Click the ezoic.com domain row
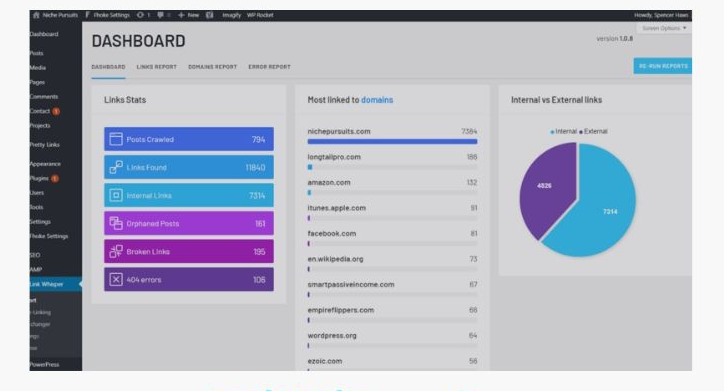Screen dimensions: 724x391 point(392,364)
